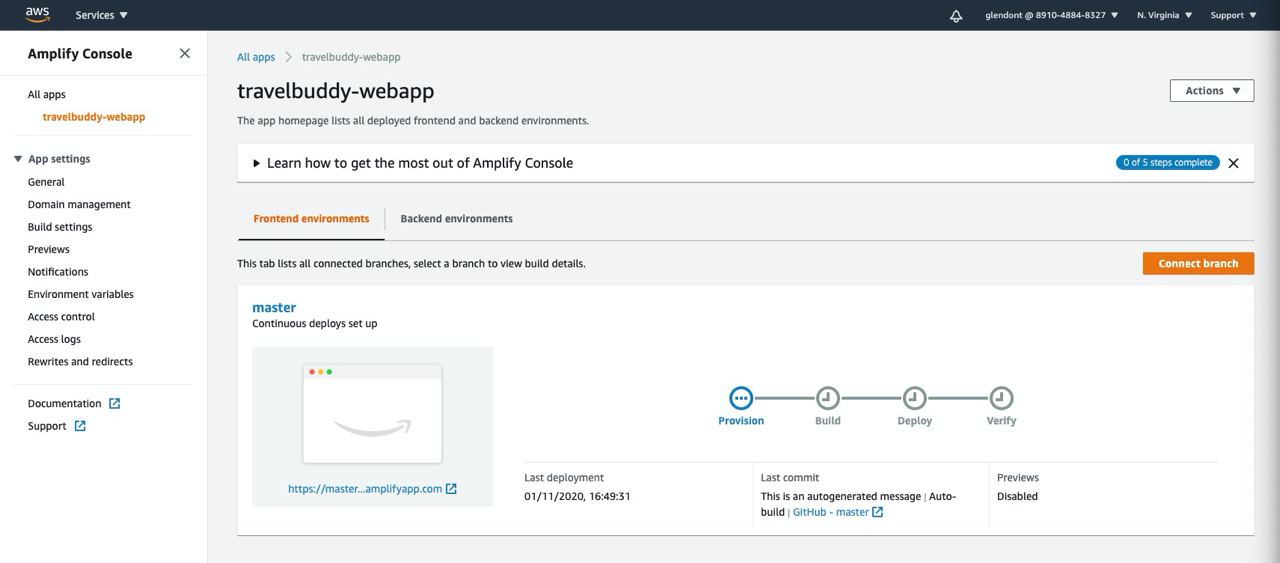Dismiss the Learn how banner
1280x563 pixels.
1233,163
